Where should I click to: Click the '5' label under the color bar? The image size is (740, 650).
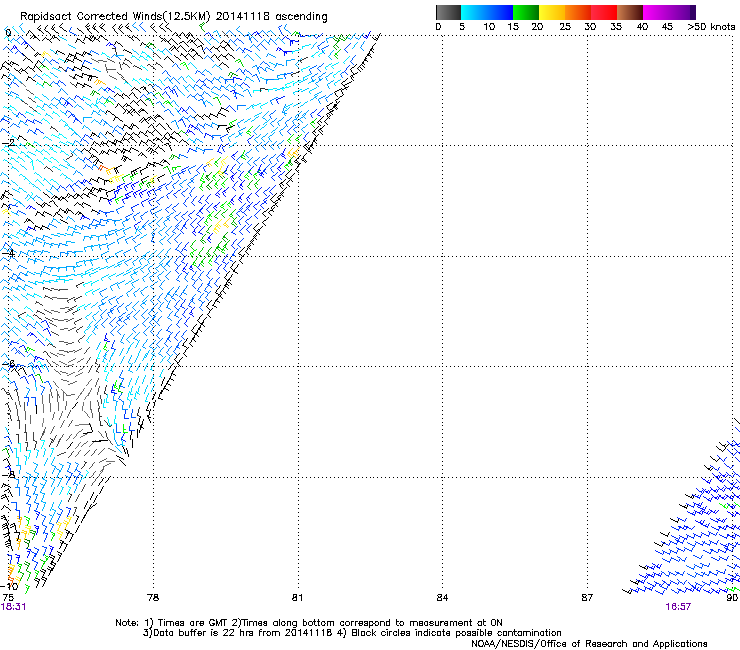[x=462, y=27]
